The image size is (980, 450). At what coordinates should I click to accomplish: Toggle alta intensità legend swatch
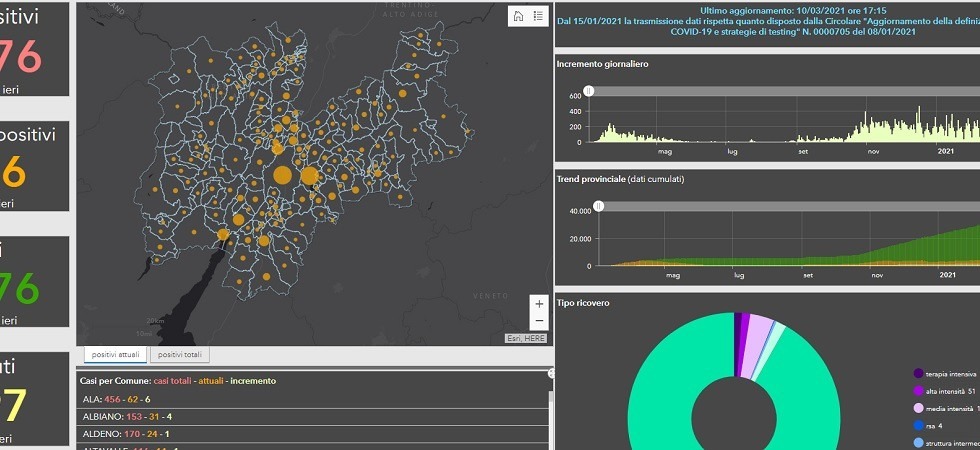coord(918,391)
